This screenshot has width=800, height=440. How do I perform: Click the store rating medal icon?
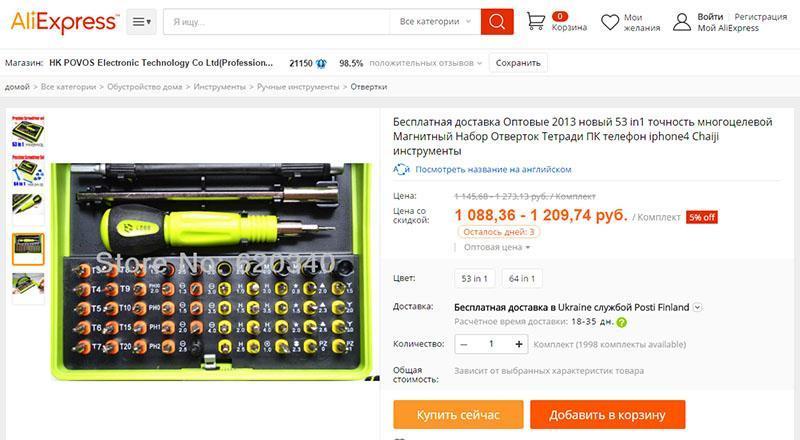[321, 63]
